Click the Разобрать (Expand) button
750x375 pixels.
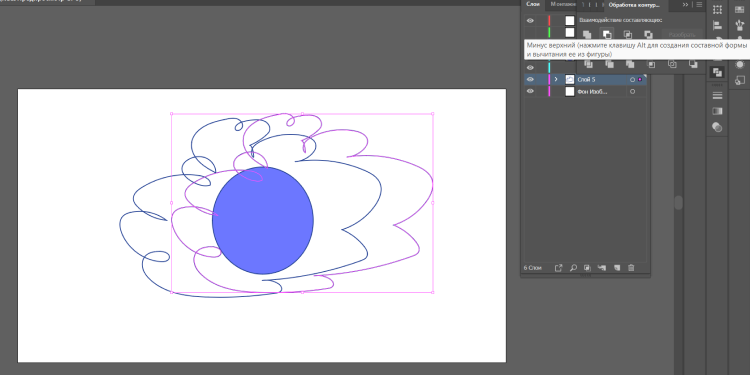[x=682, y=34]
